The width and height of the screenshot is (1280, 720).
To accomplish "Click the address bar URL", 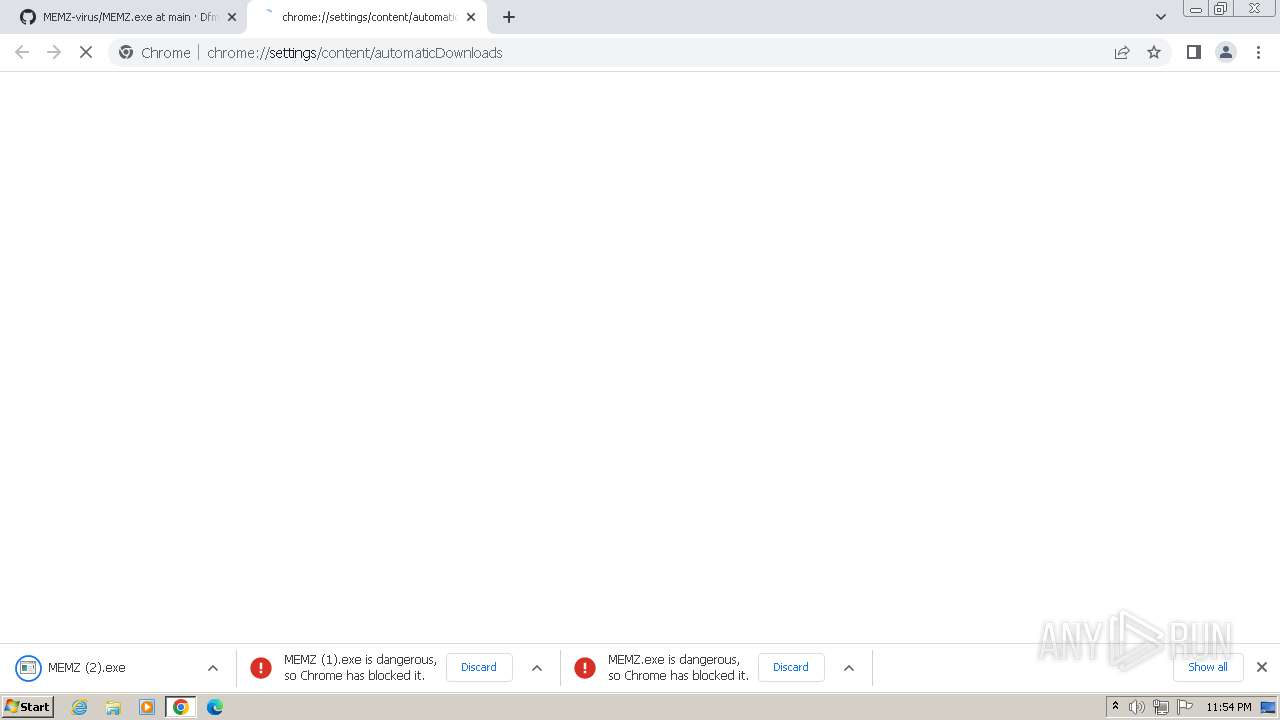I will click(x=354, y=52).
